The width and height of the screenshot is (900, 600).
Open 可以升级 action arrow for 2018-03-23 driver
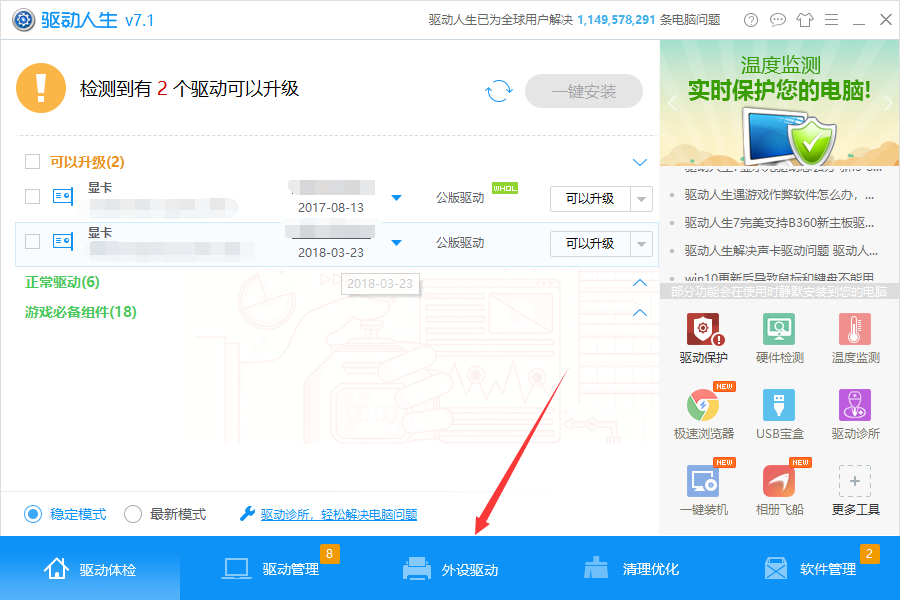click(x=642, y=244)
